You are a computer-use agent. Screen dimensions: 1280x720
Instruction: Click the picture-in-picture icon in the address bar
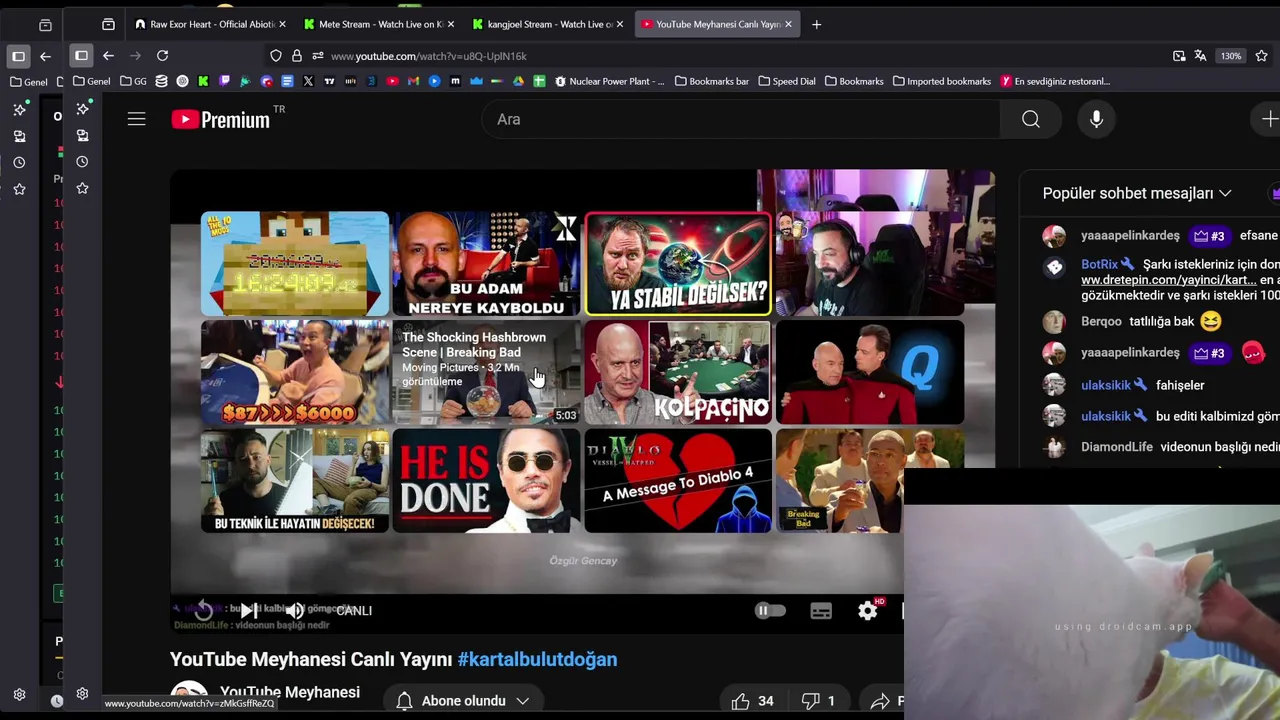(1179, 56)
